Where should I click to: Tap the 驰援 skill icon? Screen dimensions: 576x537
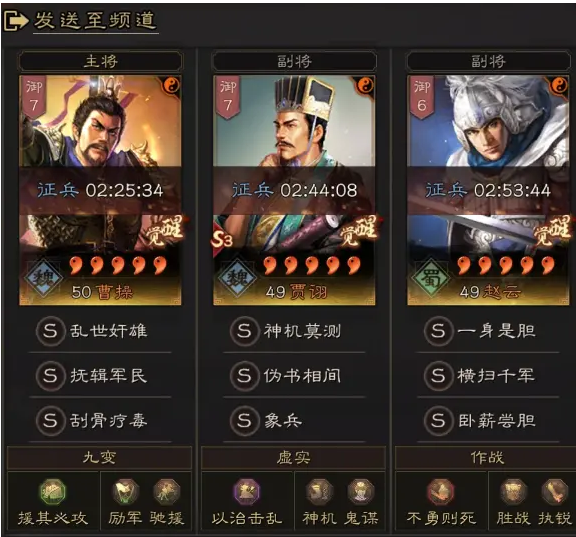pos(167,492)
